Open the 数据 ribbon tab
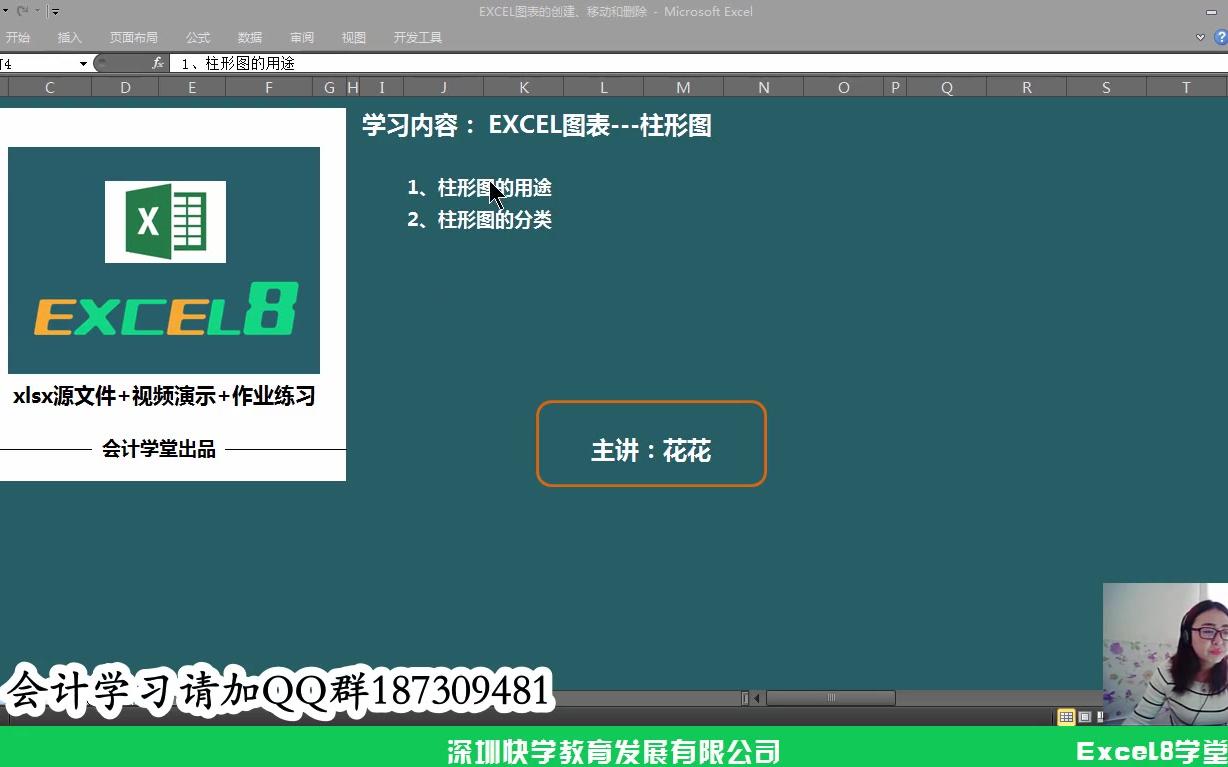The height and width of the screenshot is (767, 1228). [250, 37]
